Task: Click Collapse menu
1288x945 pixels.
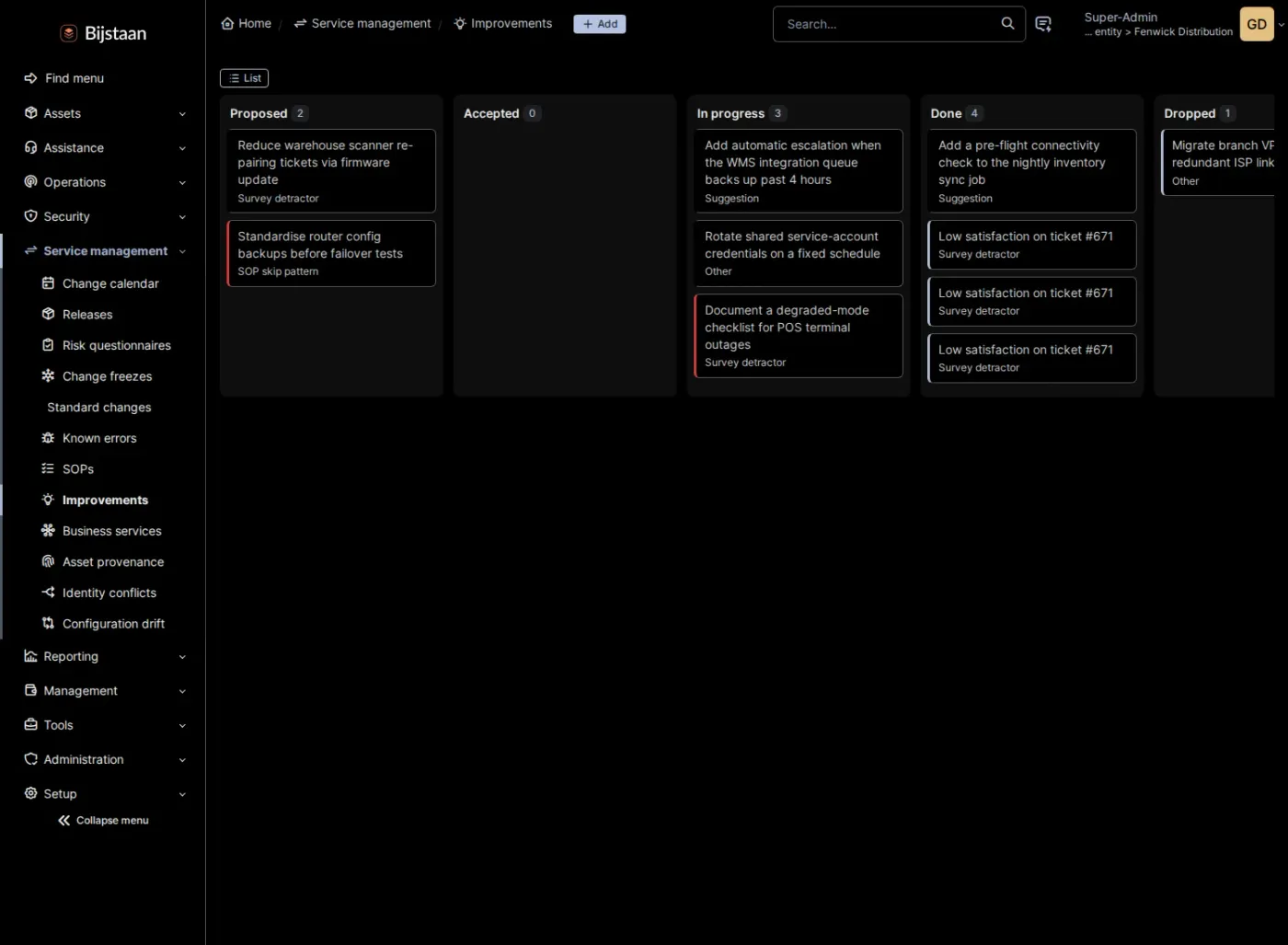Action: click(103, 821)
